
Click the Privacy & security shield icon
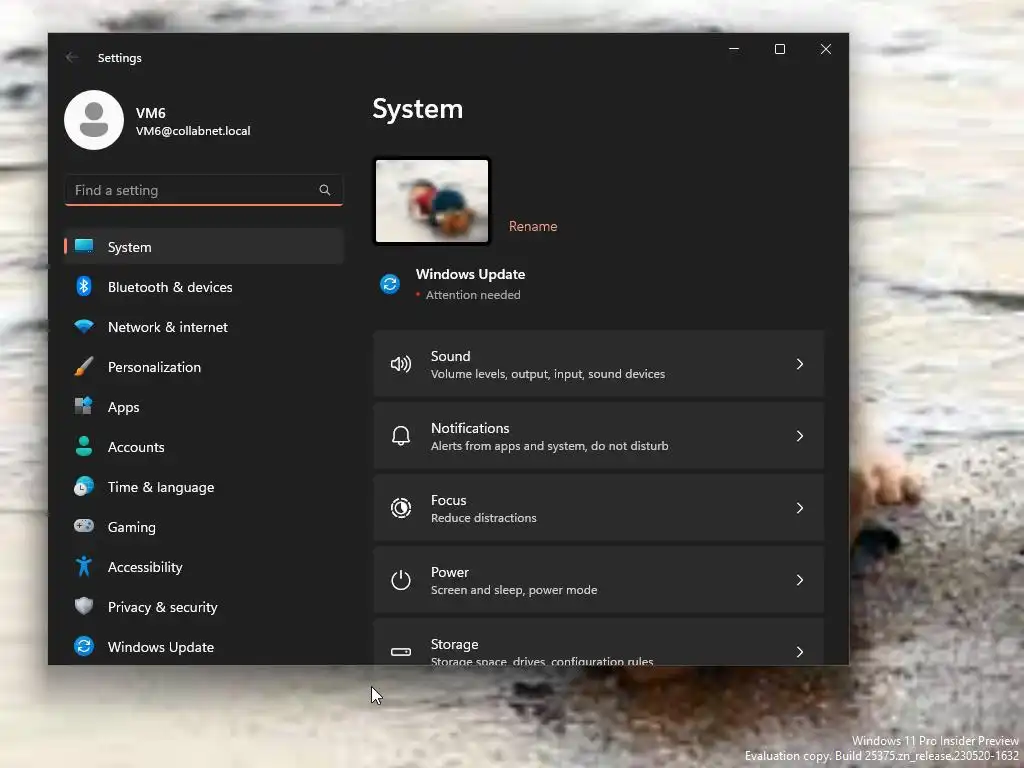click(84, 606)
